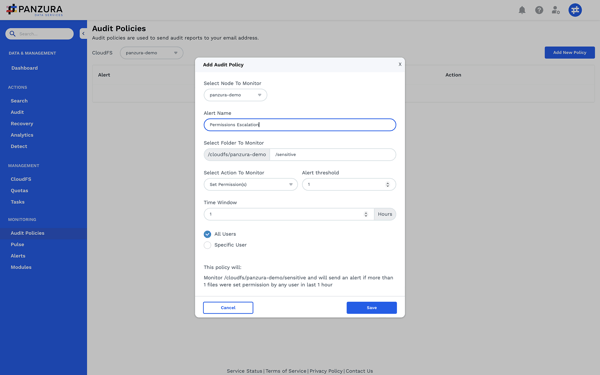Image resolution: width=600 pixels, height=375 pixels.
Task: Open the Select Action To Monitor dropdown
Action: click(x=250, y=184)
